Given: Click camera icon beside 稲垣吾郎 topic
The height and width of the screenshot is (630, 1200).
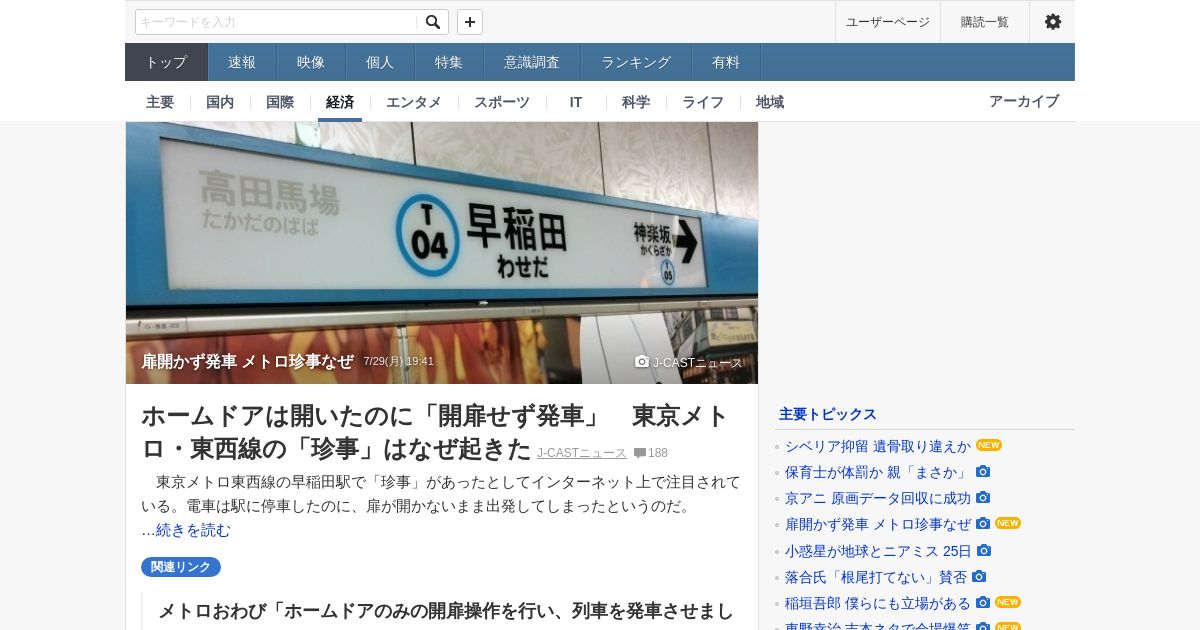Looking at the screenshot, I should coord(983,603).
